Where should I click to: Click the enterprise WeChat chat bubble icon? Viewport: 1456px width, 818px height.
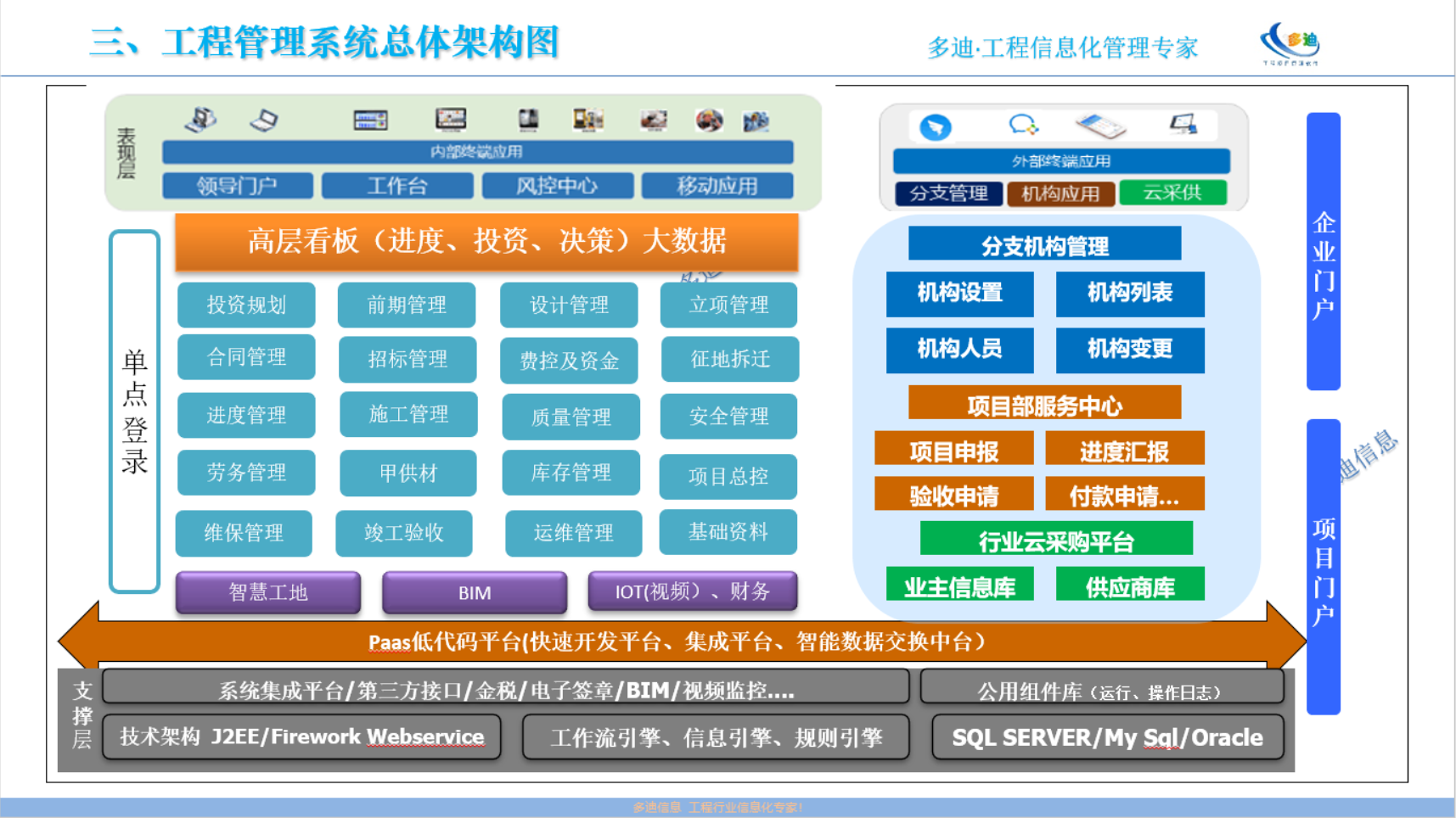(x=1023, y=126)
